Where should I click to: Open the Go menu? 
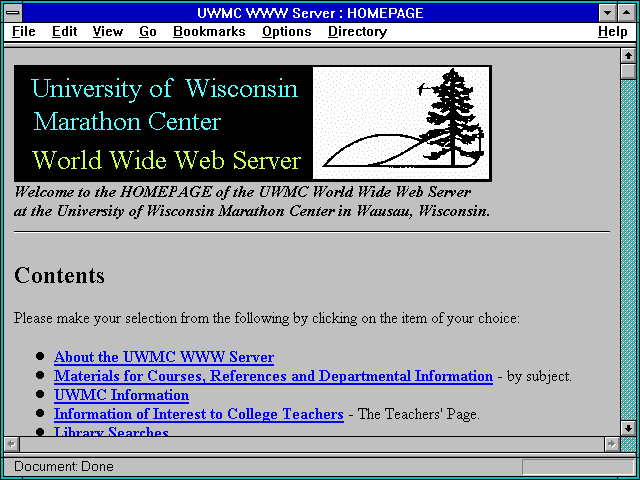coord(147,31)
